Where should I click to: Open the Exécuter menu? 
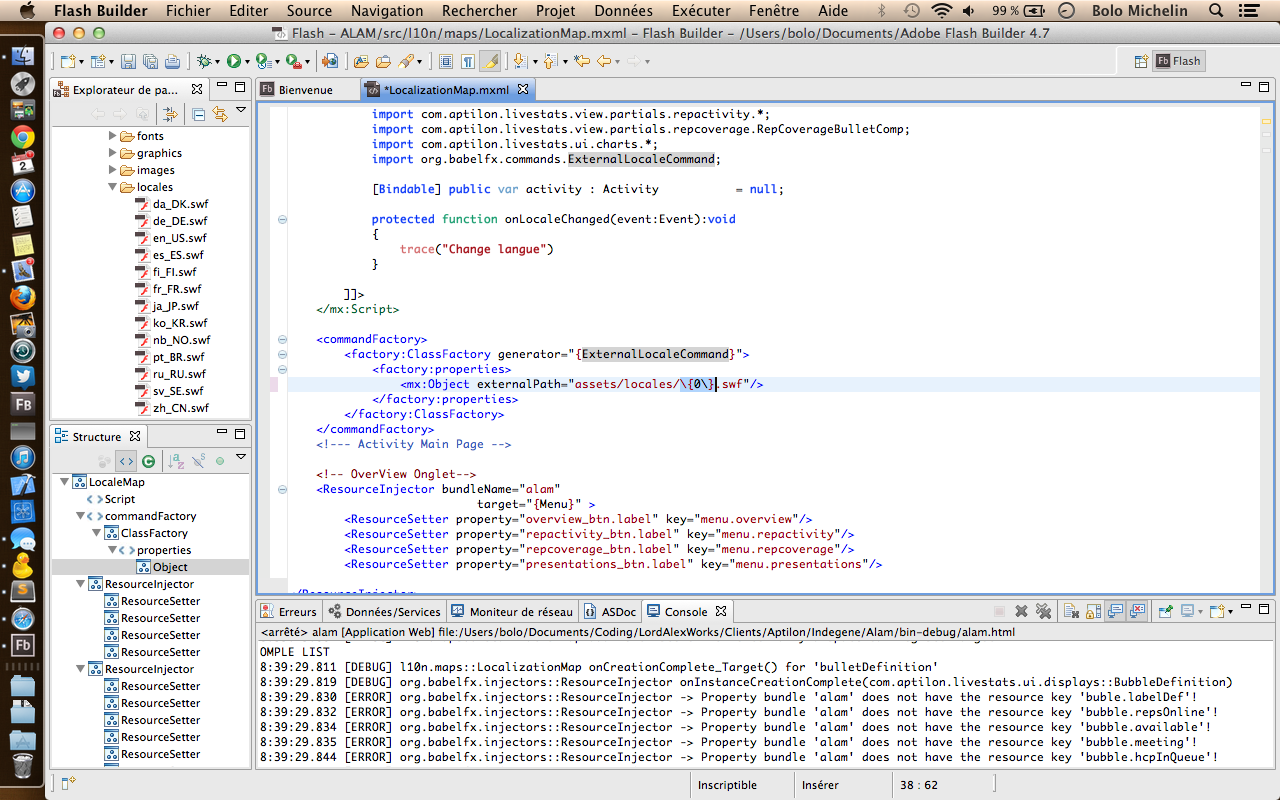click(701, 11)
